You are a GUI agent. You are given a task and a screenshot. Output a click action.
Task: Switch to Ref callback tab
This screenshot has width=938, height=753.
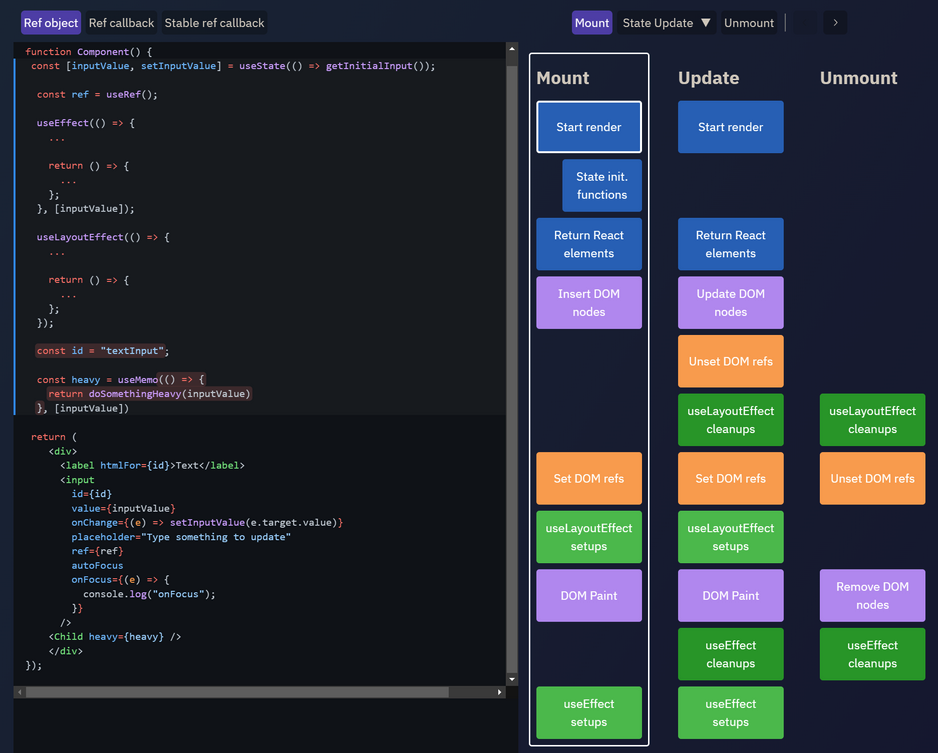coord(121,23)
